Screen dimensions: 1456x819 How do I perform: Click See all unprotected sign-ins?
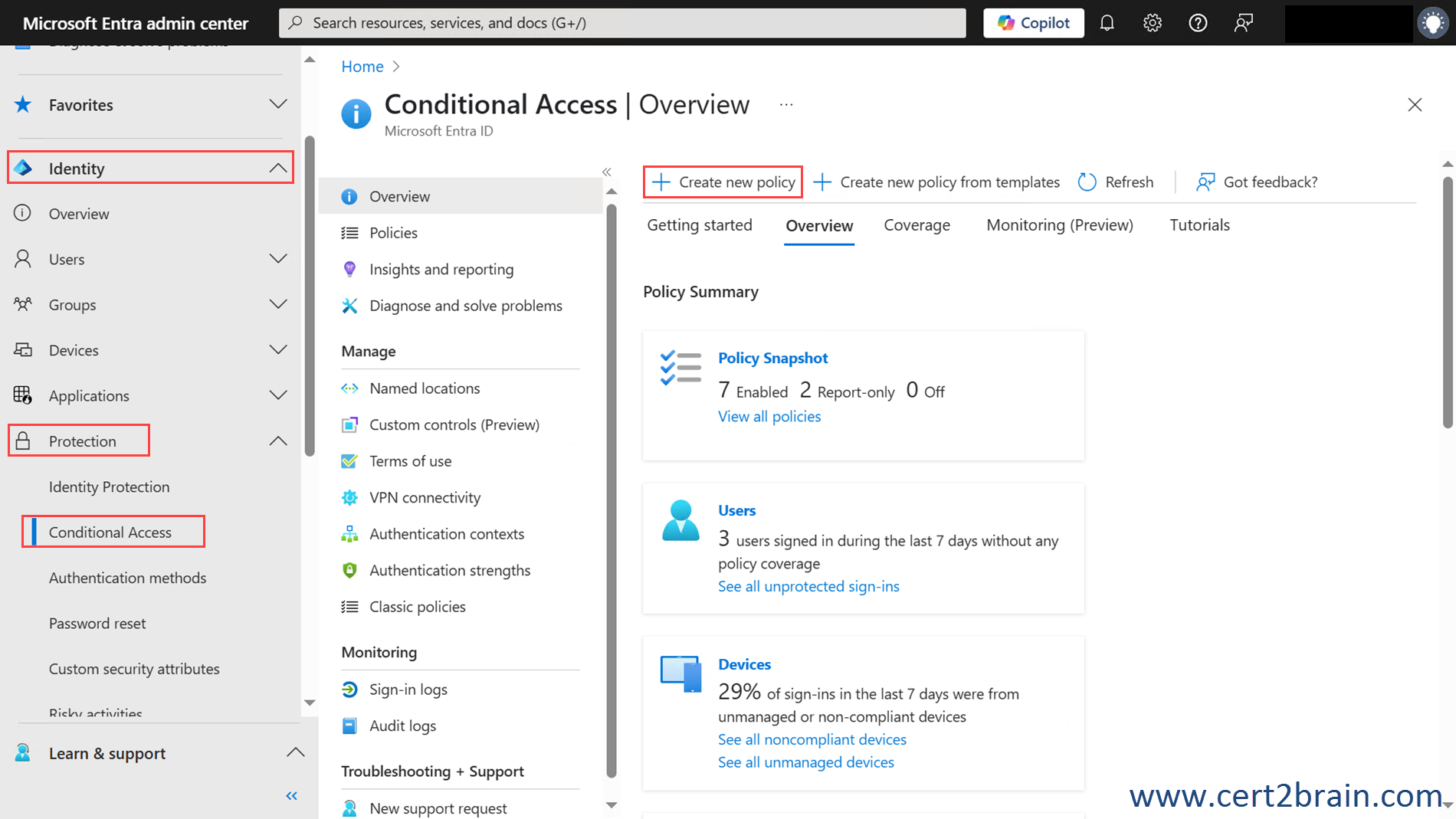pos(808,586)
